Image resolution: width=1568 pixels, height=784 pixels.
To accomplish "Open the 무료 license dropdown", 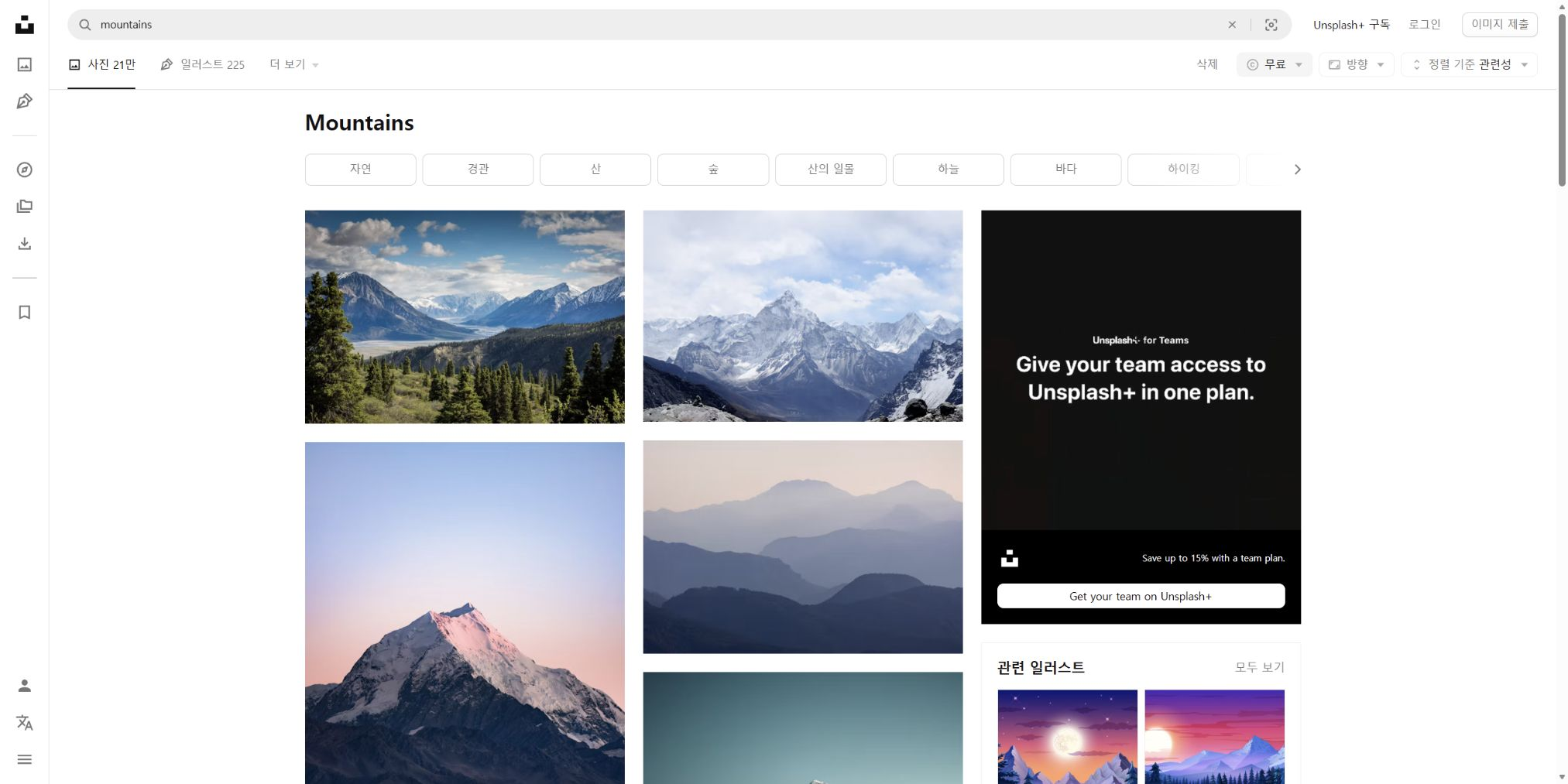I will tap(1275, 64).
